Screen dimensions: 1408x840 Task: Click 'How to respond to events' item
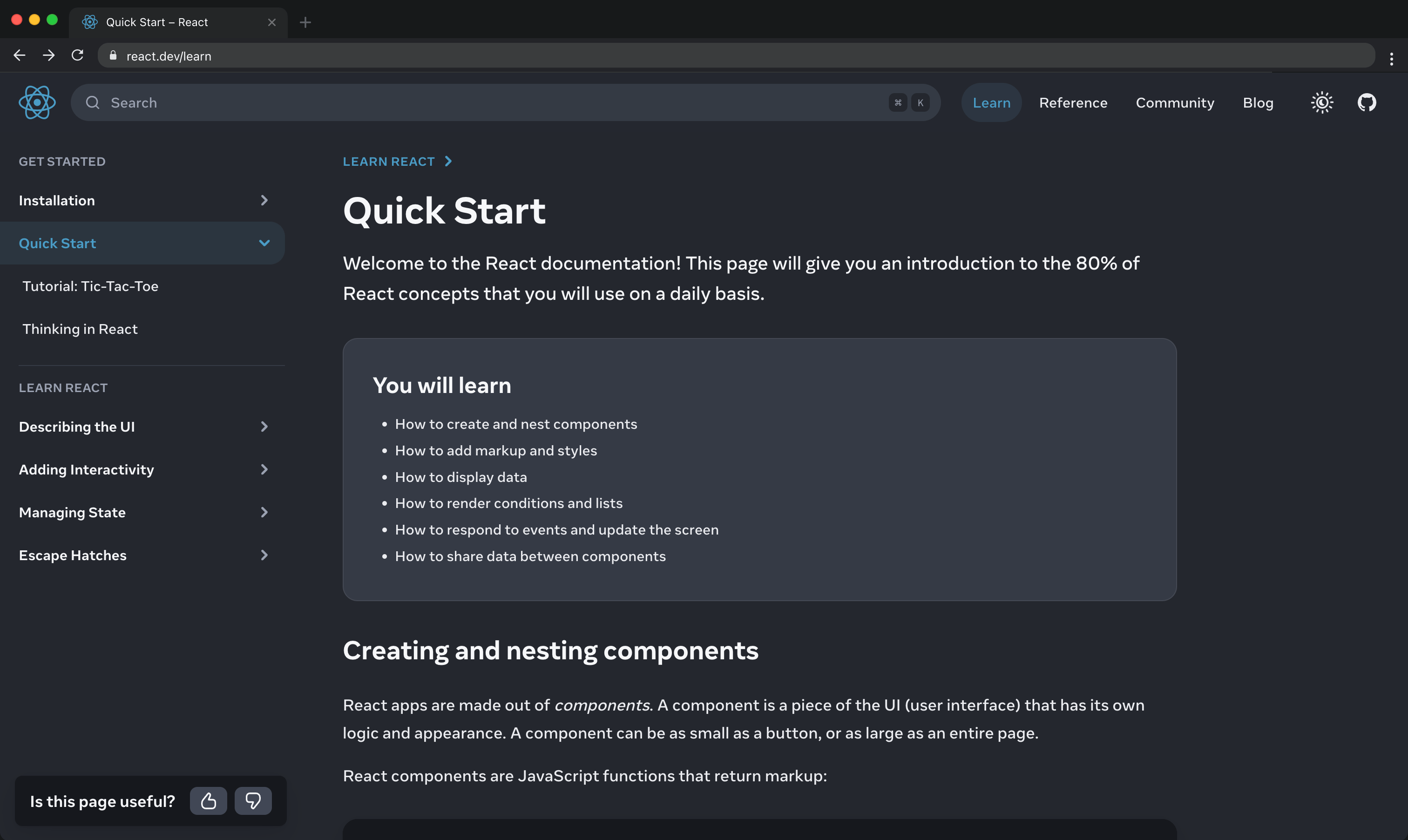click(557, 530)
